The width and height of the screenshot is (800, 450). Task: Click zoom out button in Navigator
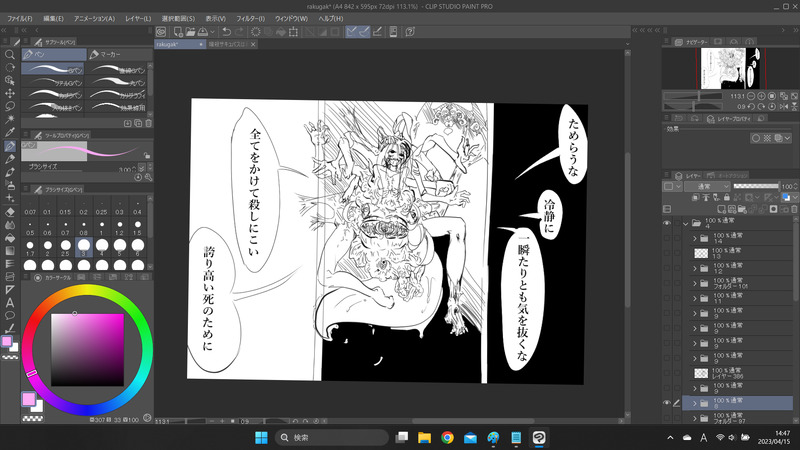751,96
